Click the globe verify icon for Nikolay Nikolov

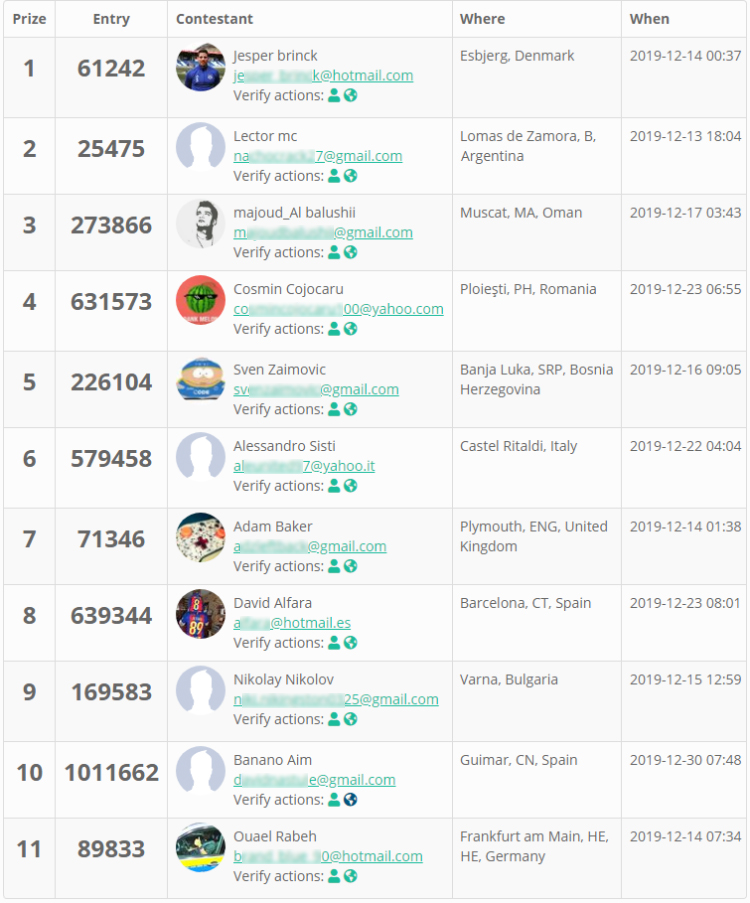(x=350, y=719)
